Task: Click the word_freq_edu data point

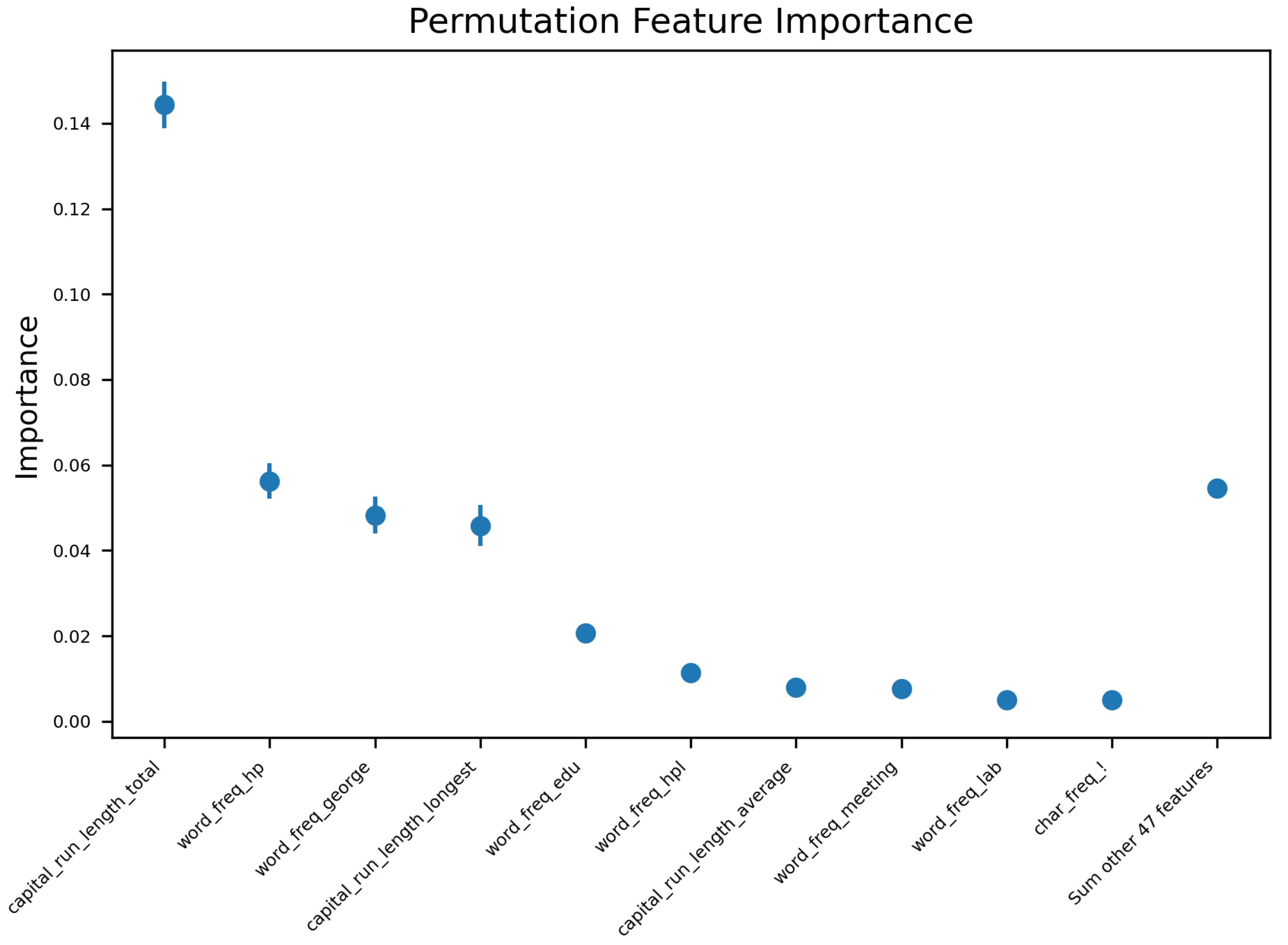Action: (x=586, y=633)
